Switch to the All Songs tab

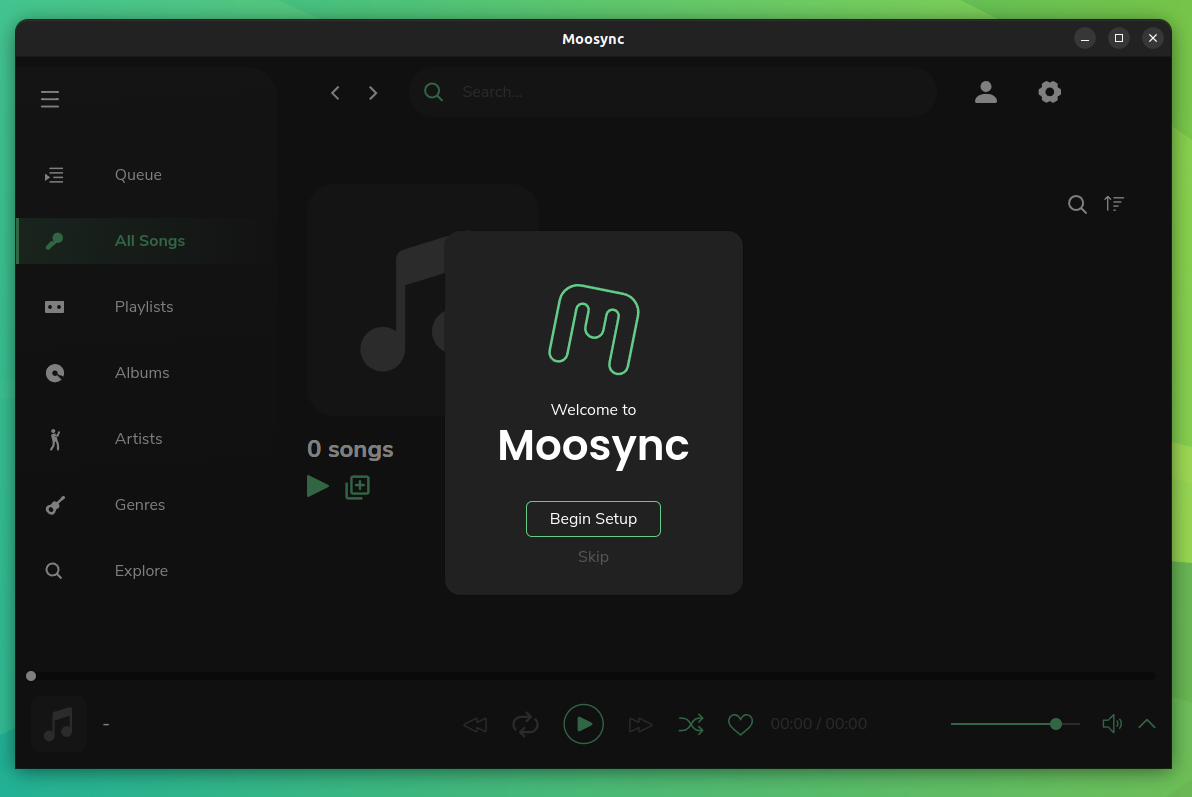point(149,240)
